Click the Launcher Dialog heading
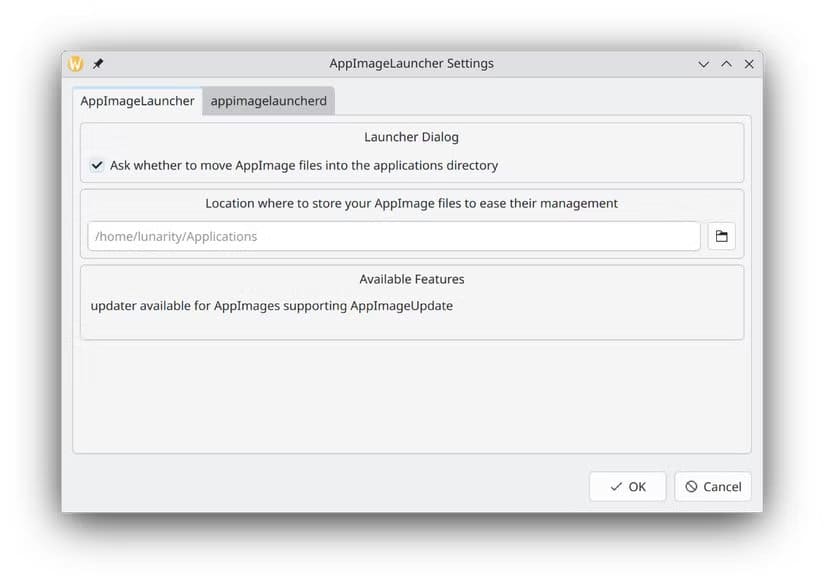 [411, 137]
